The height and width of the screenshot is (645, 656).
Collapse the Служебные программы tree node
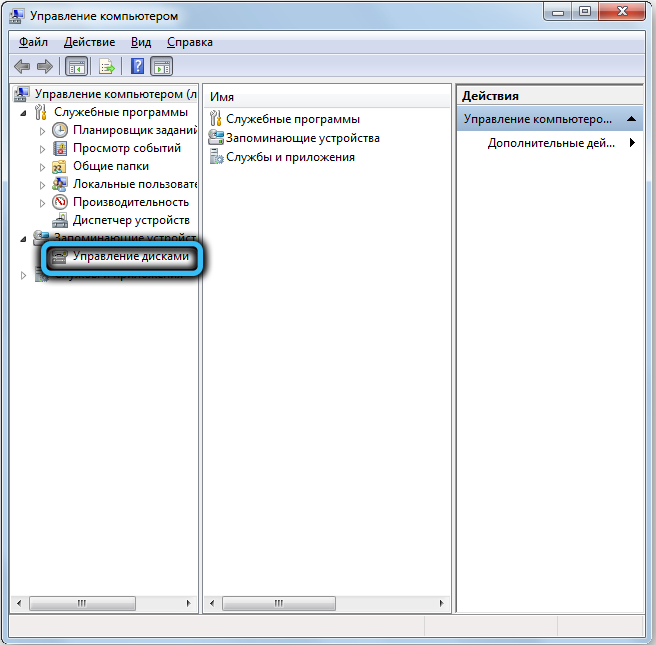click(x=23, y=113)
